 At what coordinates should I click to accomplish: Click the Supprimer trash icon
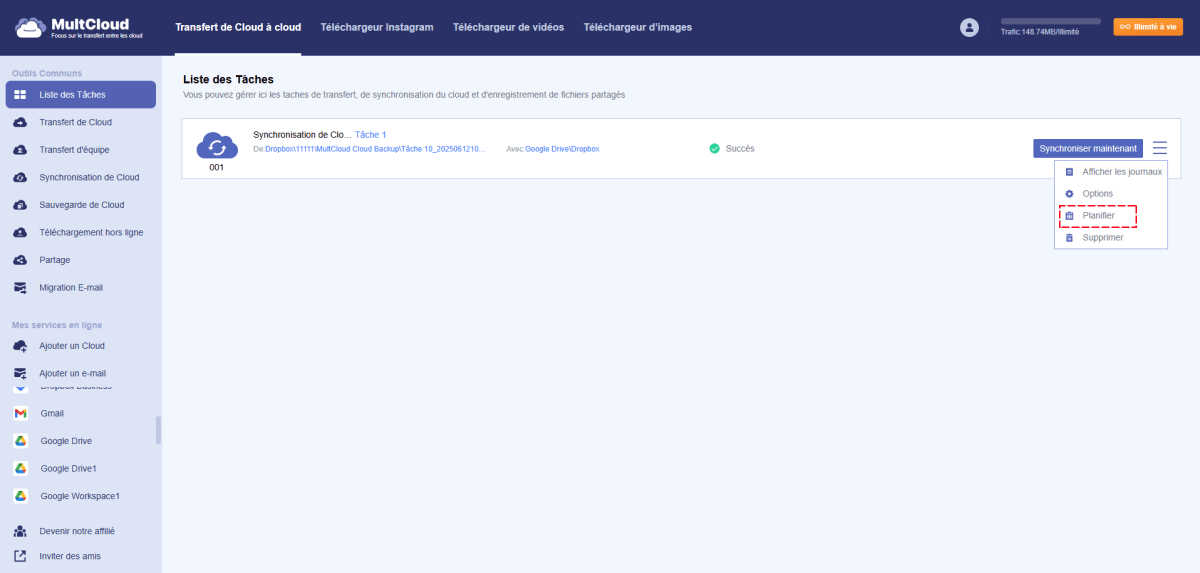(x=1069, y=238)
